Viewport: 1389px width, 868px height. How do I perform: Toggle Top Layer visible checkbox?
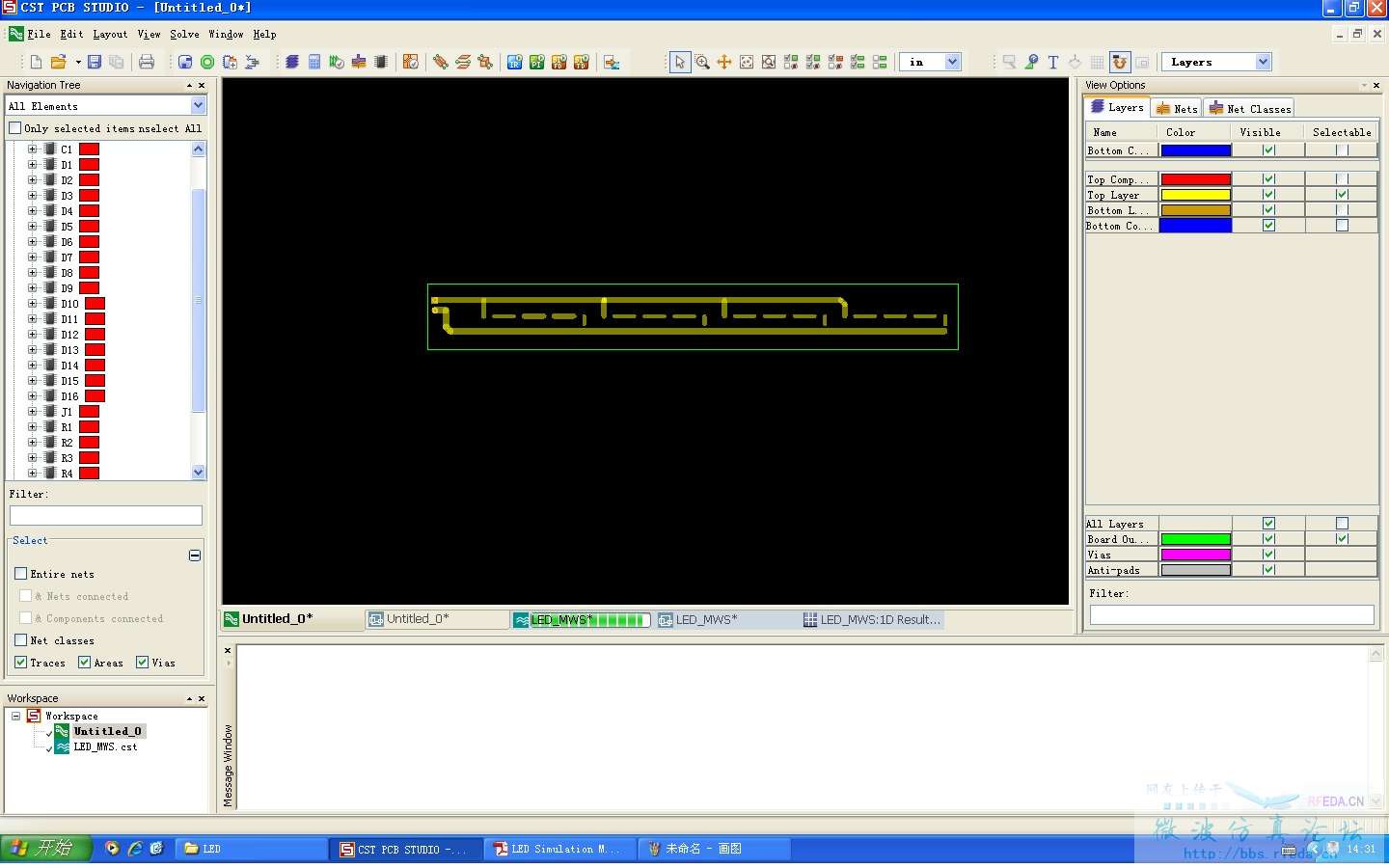(1268, 195)
